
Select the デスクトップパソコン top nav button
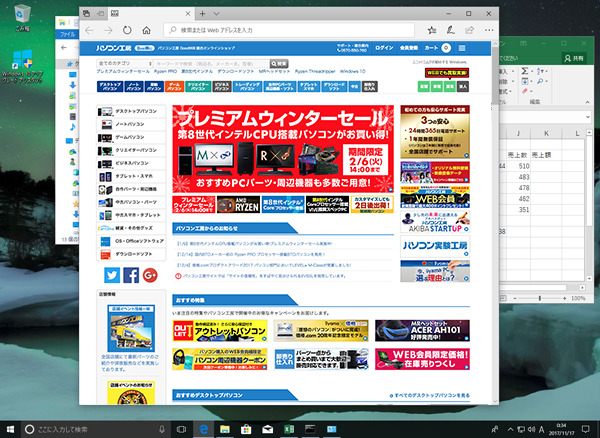pos(110,86)
